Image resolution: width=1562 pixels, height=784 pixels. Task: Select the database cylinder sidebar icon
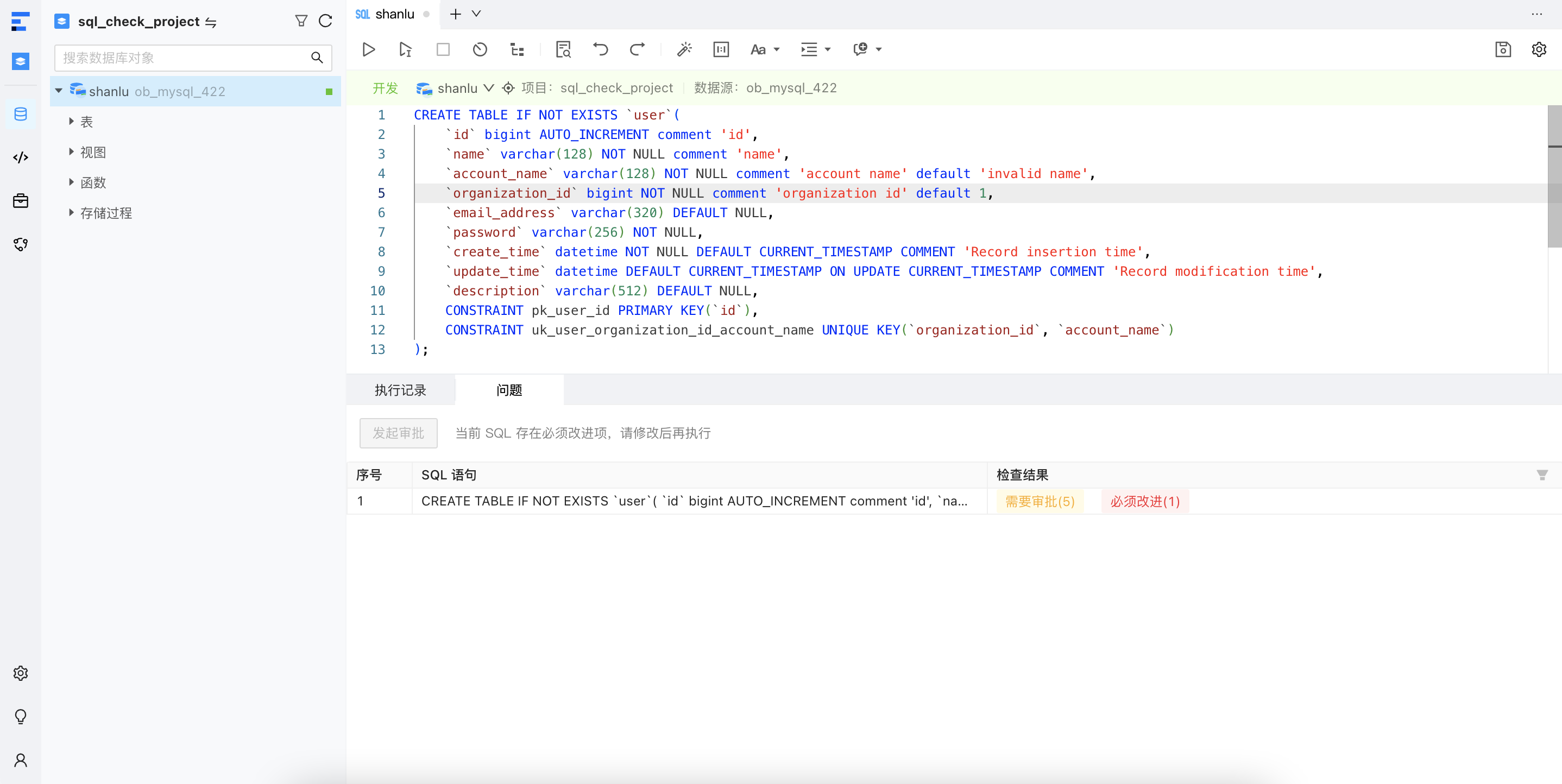(21, 114)
